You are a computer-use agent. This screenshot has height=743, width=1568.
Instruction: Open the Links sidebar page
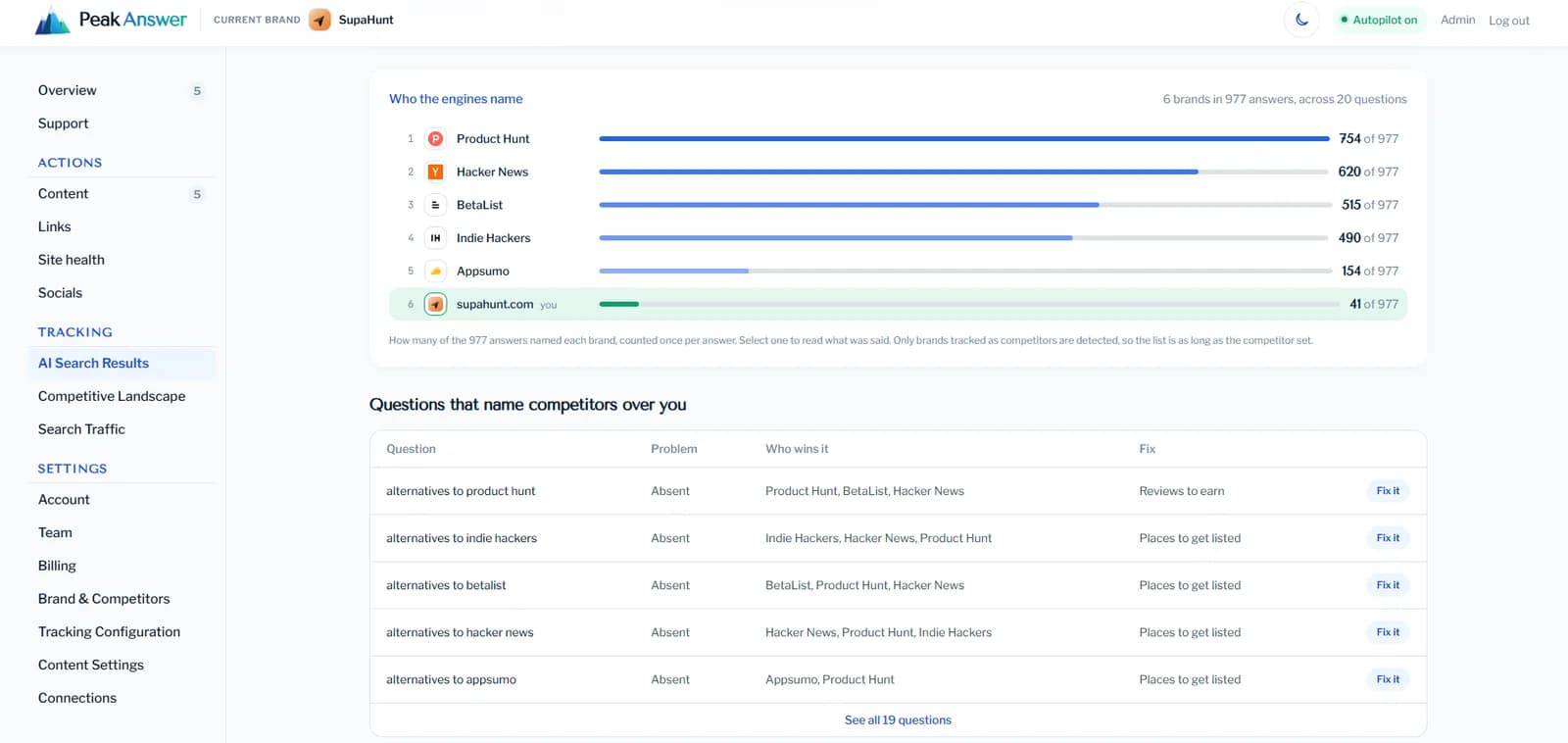coord(55,226)
